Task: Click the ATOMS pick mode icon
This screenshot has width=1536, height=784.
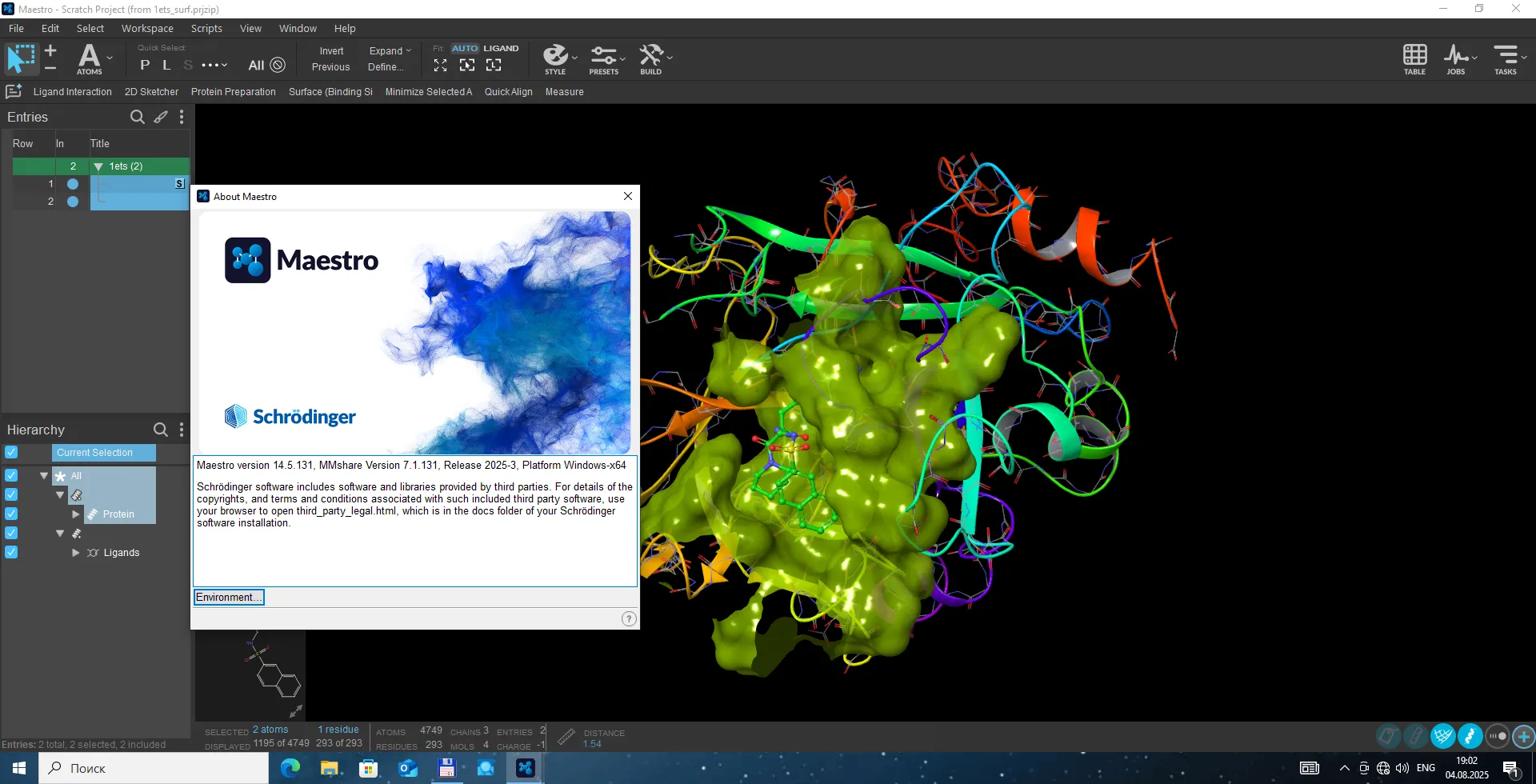Action: (x=89, y=59)
